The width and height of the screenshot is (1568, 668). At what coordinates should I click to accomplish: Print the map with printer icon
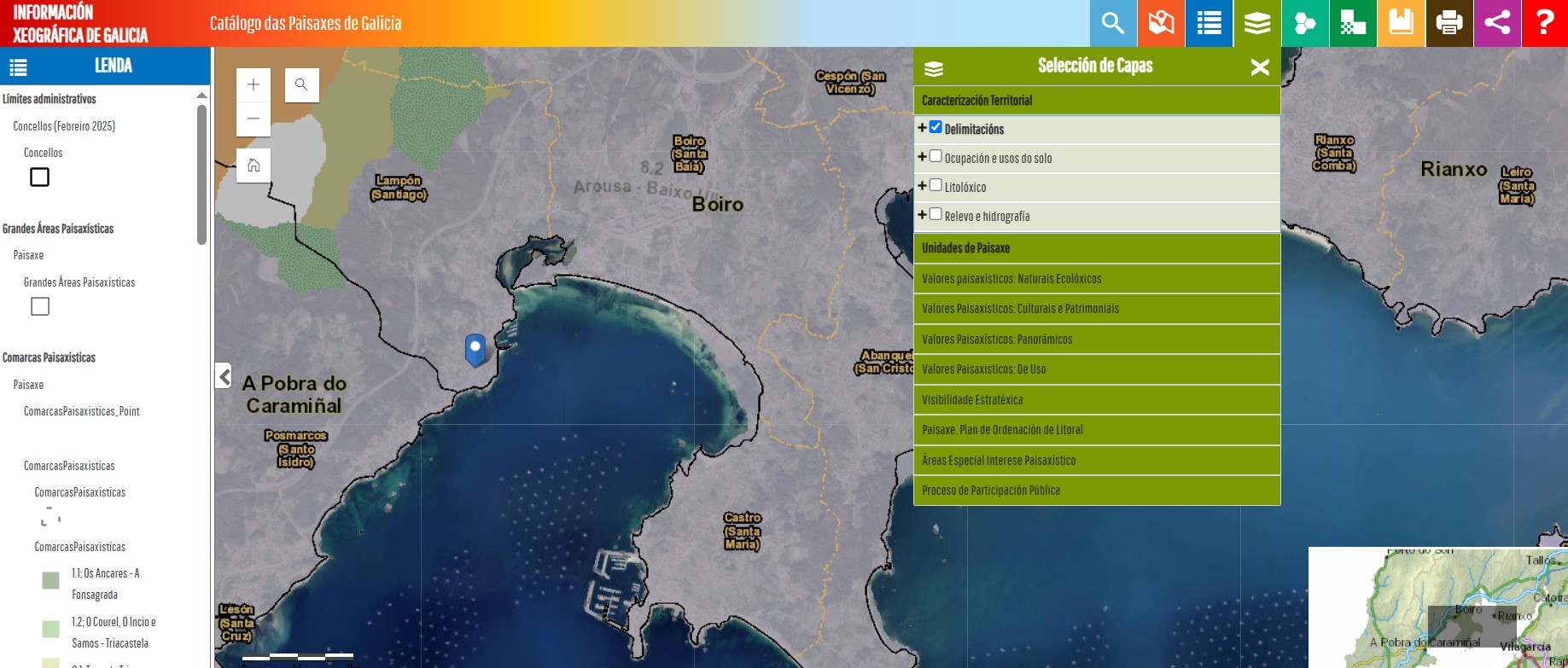tap(1449, 23)
